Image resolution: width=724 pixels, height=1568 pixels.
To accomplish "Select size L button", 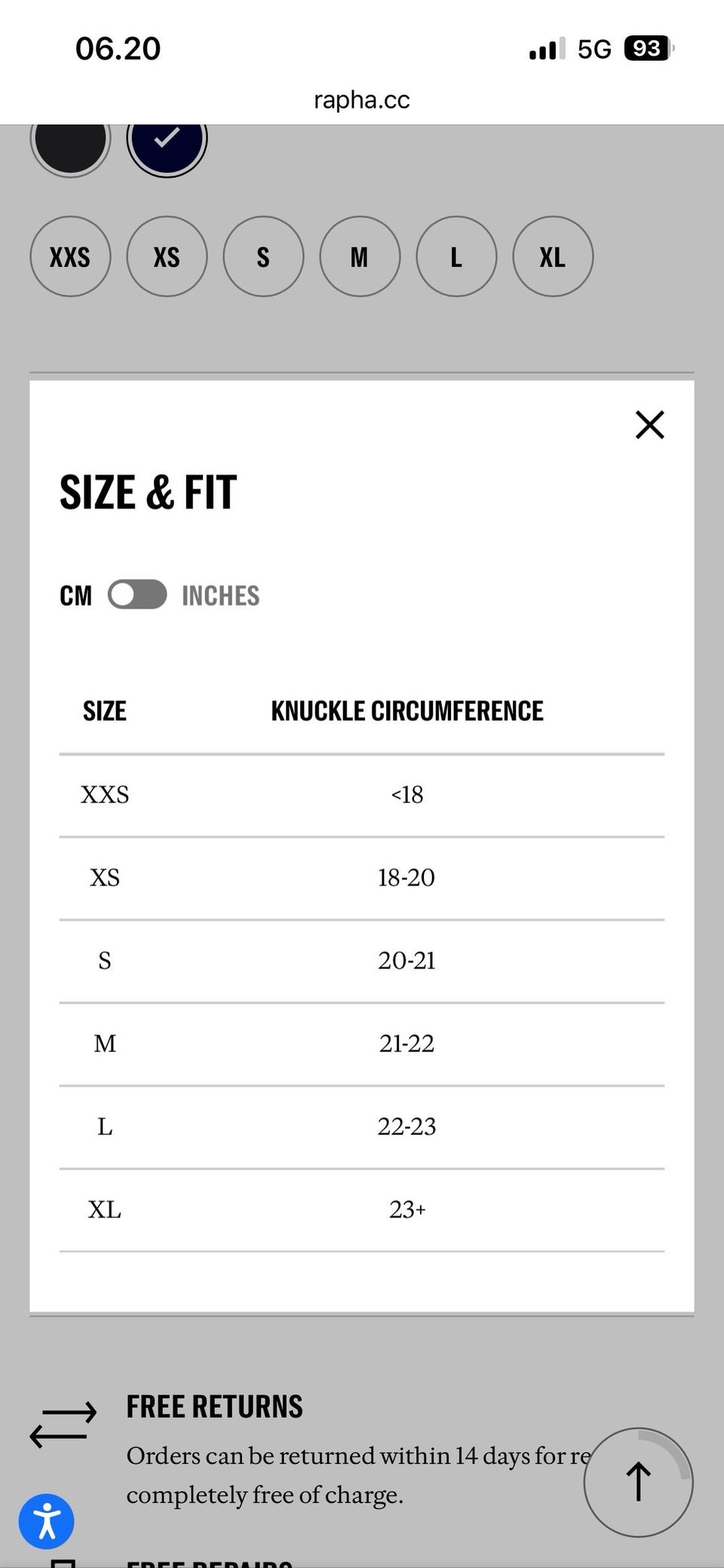I will (x=456, y=257).
